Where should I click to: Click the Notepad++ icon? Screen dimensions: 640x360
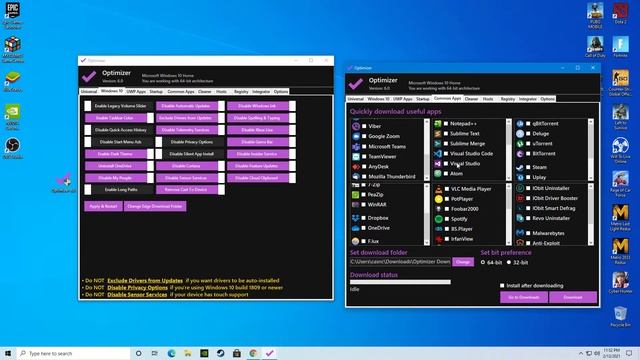point(438,124)
